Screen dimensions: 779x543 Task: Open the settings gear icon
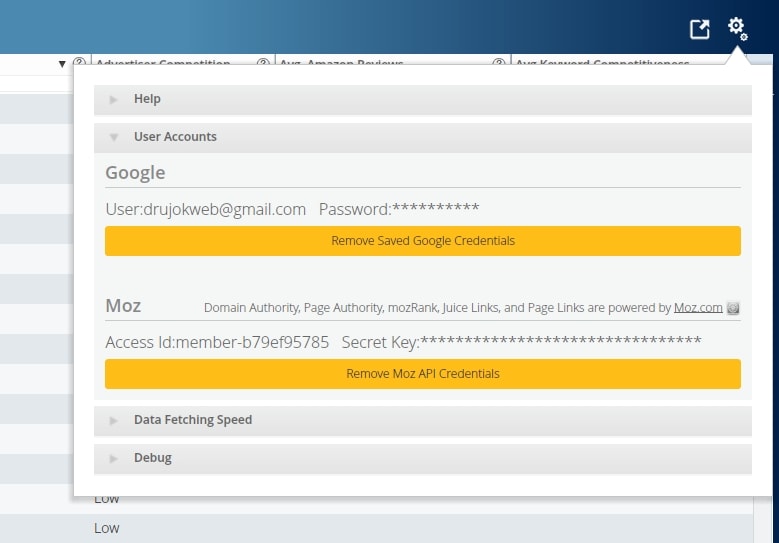(737, 28)
